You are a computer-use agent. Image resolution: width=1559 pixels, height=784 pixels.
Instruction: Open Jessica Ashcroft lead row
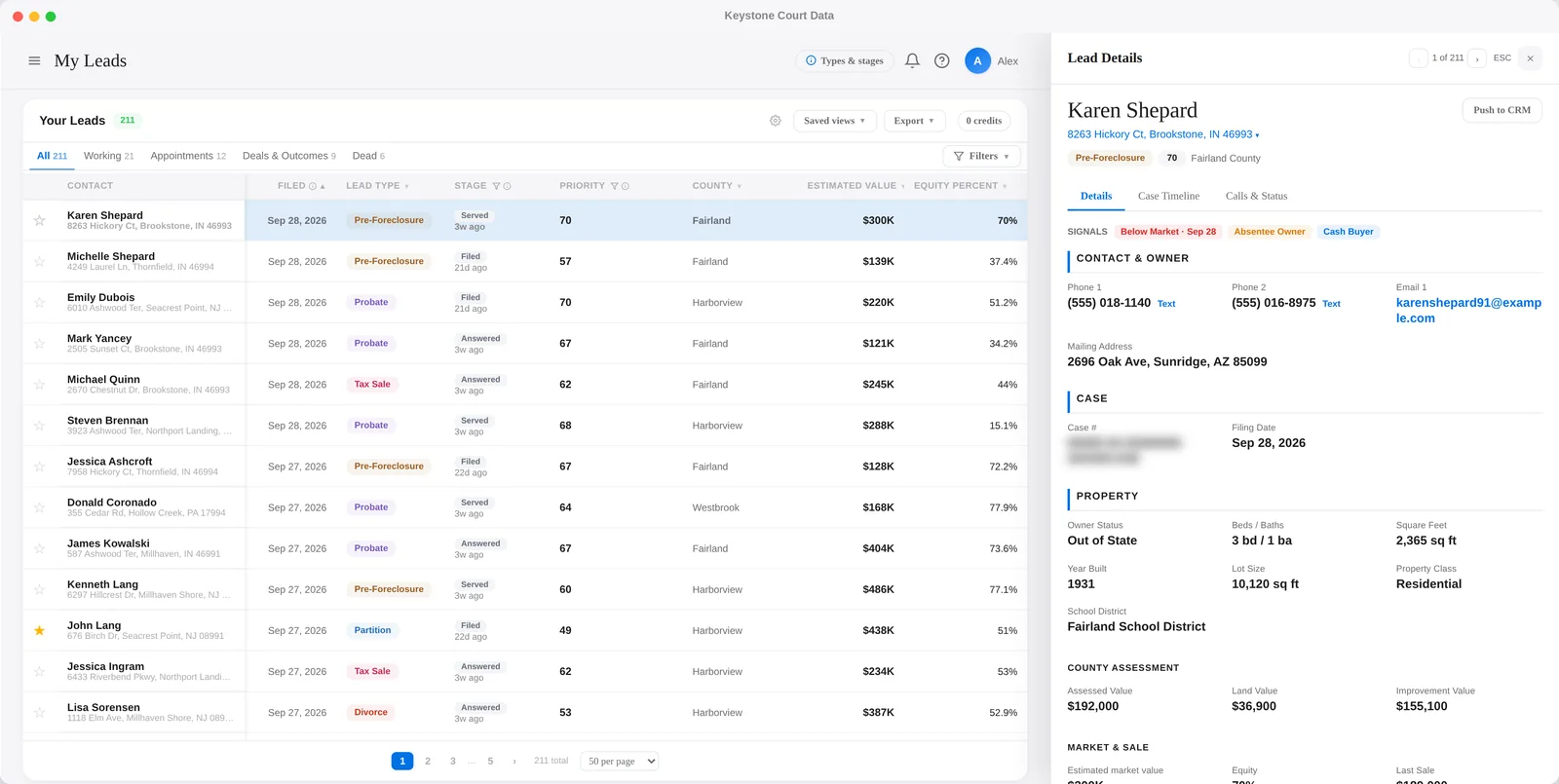pos(525,467)
